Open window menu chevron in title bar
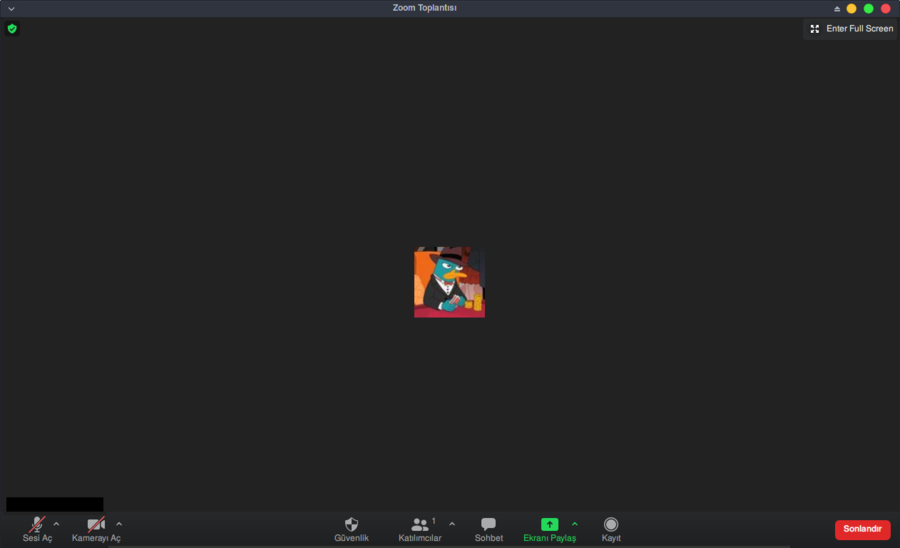This screenshot has width=900, height=548. tap(11, 9)
